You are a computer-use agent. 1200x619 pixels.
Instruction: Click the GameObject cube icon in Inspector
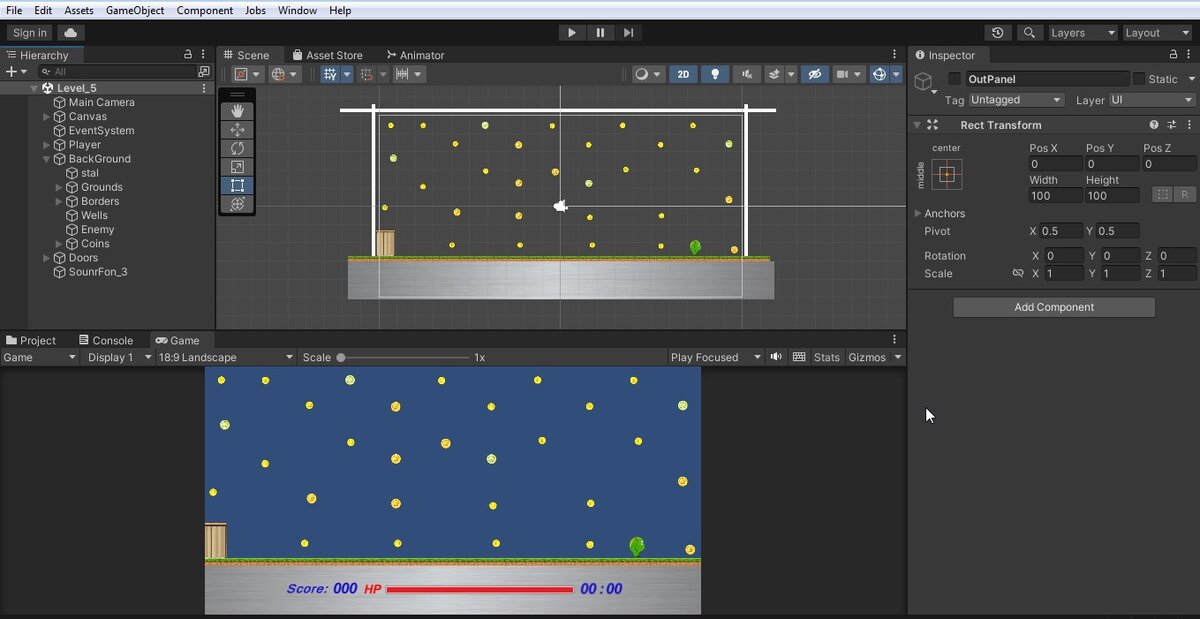tap(923, 80)
